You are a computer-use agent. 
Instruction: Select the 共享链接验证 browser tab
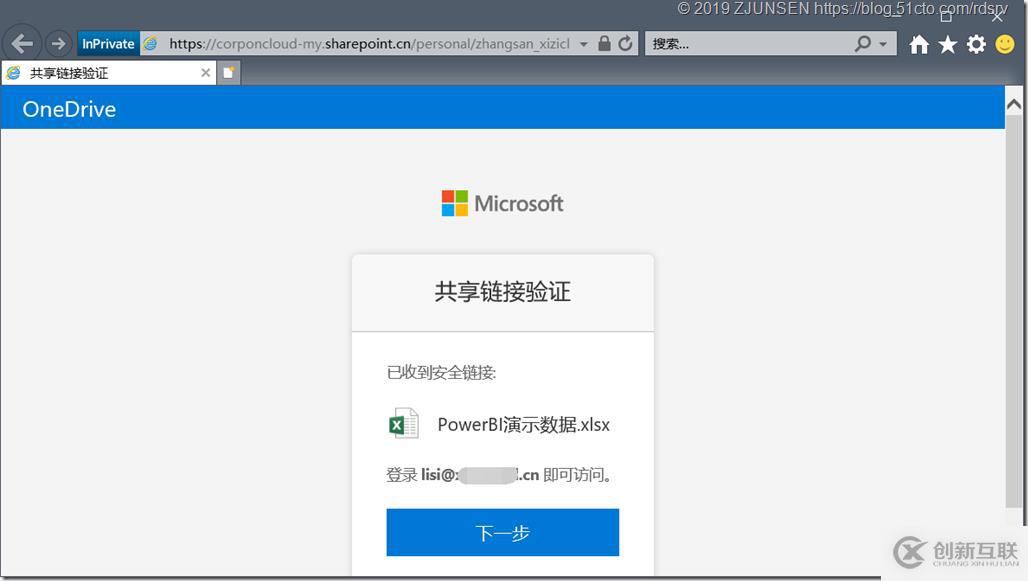coord(108,73)
